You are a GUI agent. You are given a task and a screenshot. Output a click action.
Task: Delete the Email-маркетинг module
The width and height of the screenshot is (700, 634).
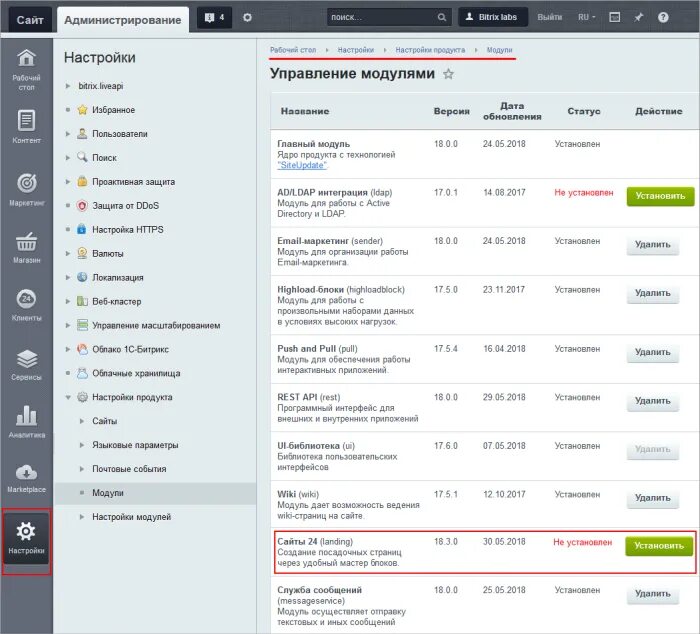pyautogui.click(x=653, y=245)
